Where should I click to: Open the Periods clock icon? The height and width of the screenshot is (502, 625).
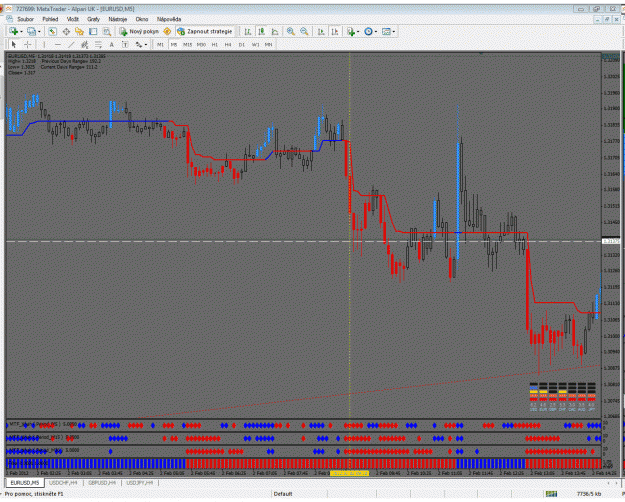(368, 31)
